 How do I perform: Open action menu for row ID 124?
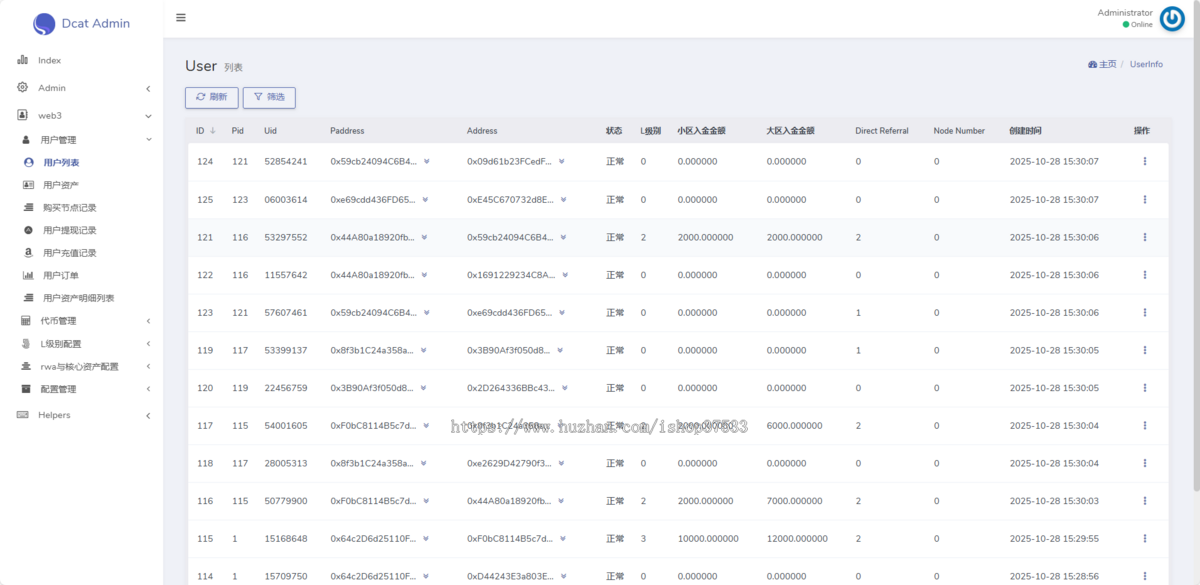click(x=1144, y=161)
